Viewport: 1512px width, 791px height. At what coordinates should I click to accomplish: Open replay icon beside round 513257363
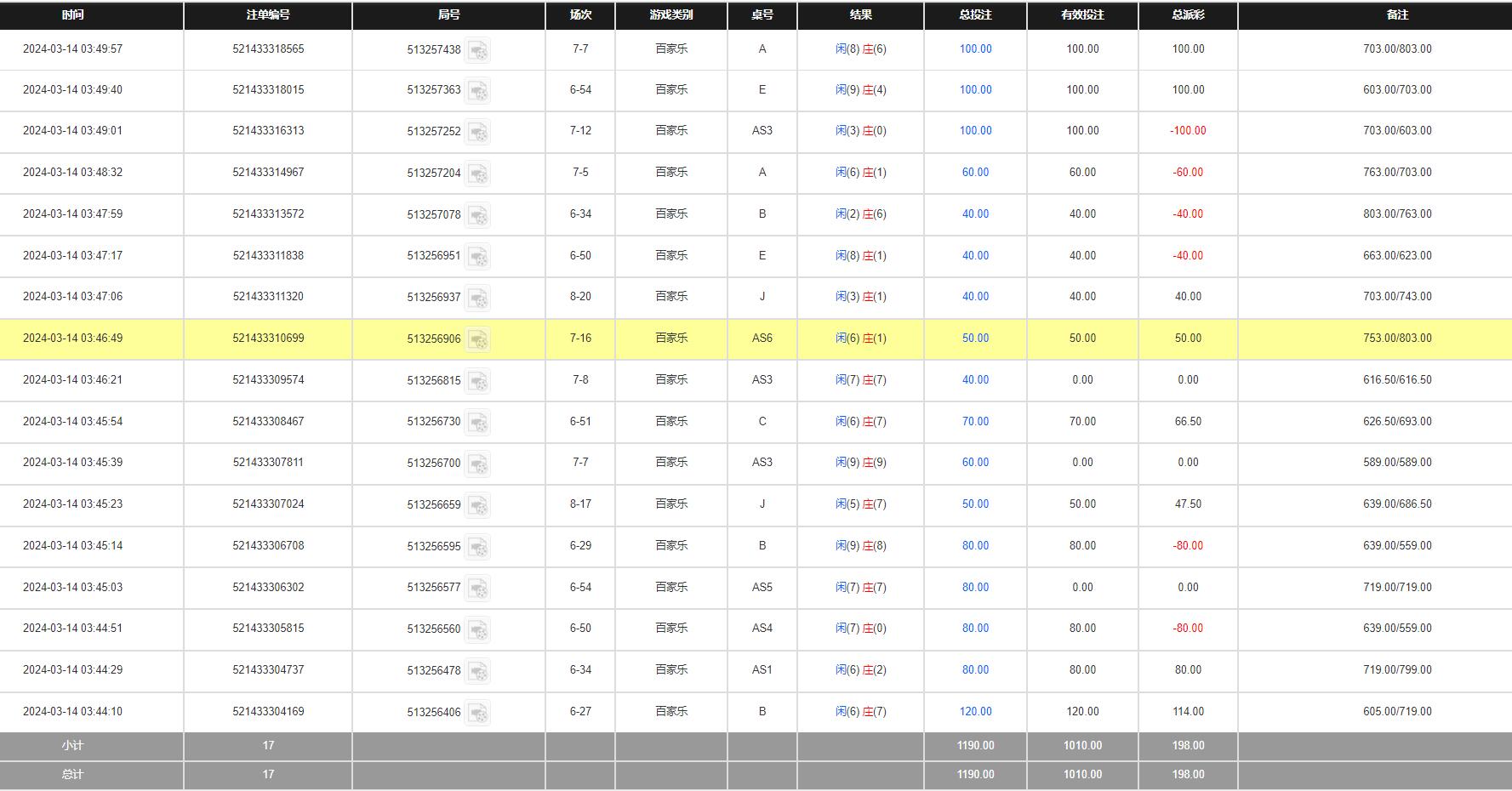tap(477, 91)
